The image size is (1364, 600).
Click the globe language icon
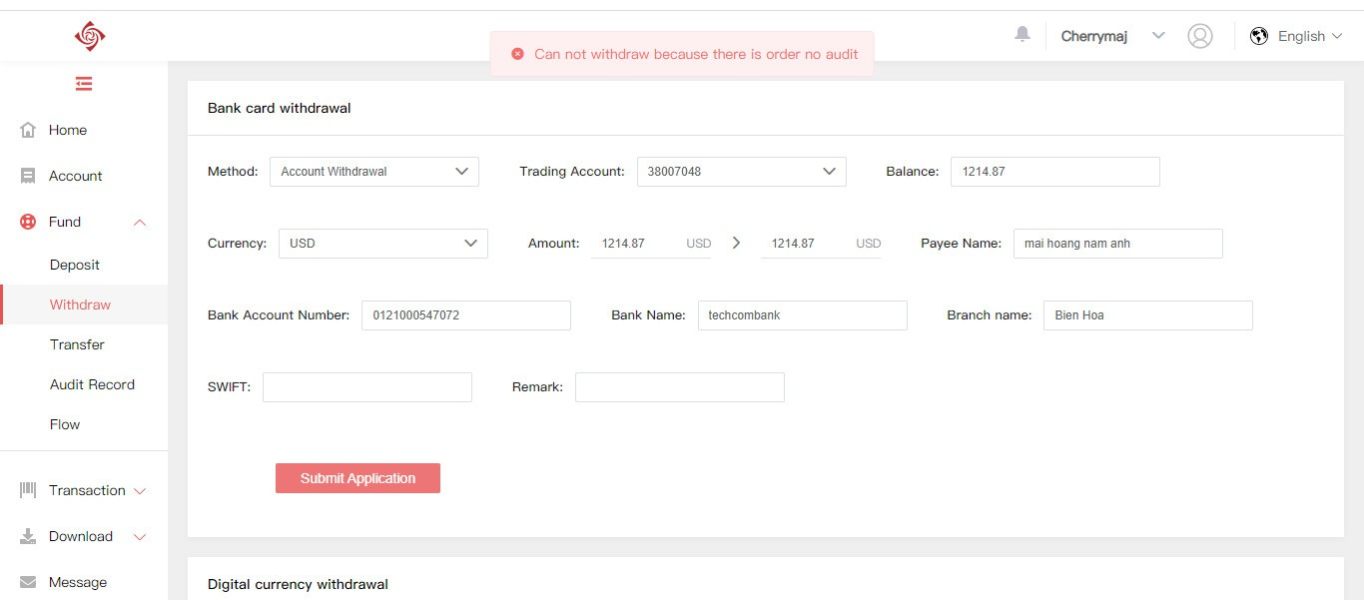tap(1259, 36)
